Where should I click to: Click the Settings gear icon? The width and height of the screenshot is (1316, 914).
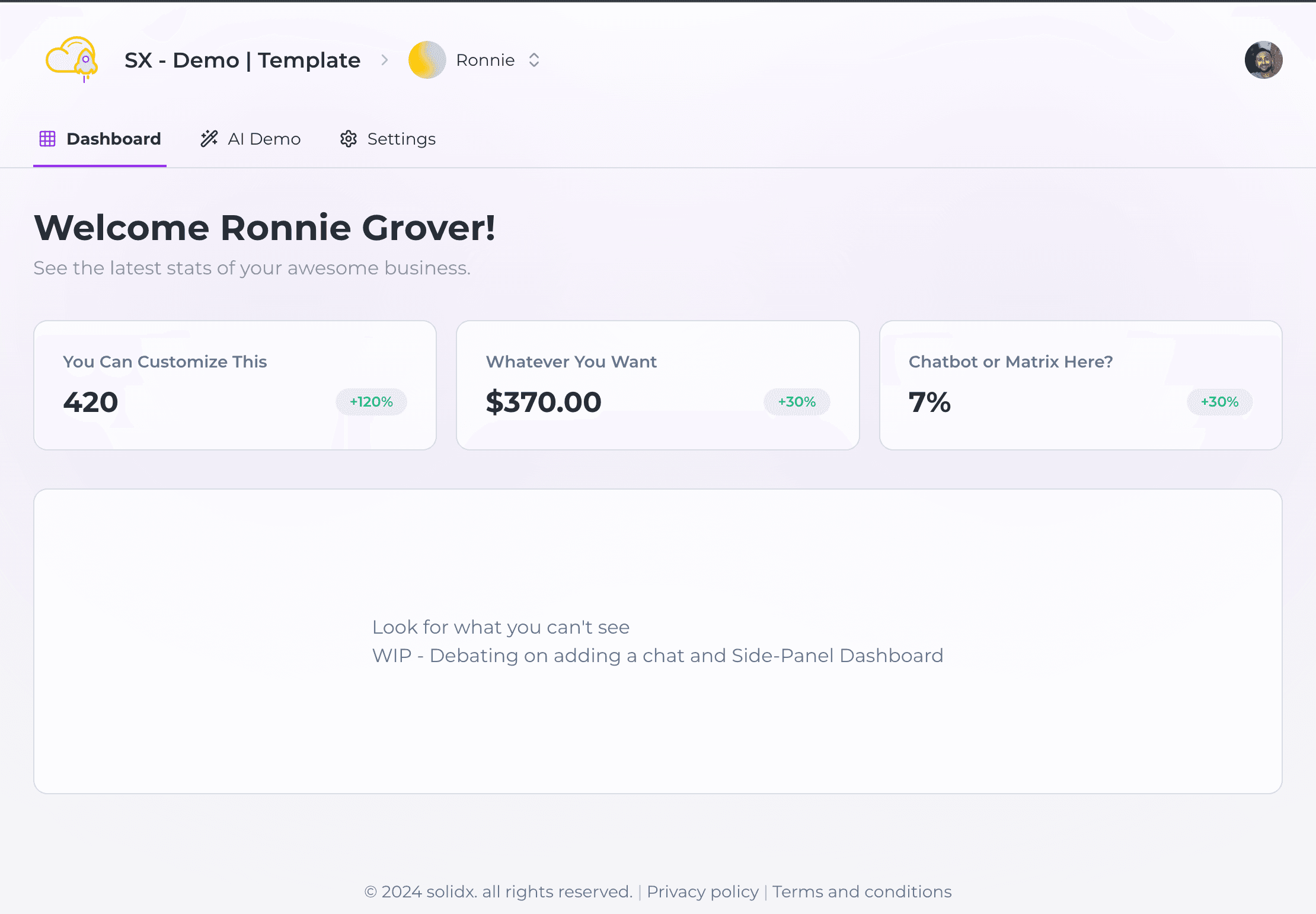point(349,139)
